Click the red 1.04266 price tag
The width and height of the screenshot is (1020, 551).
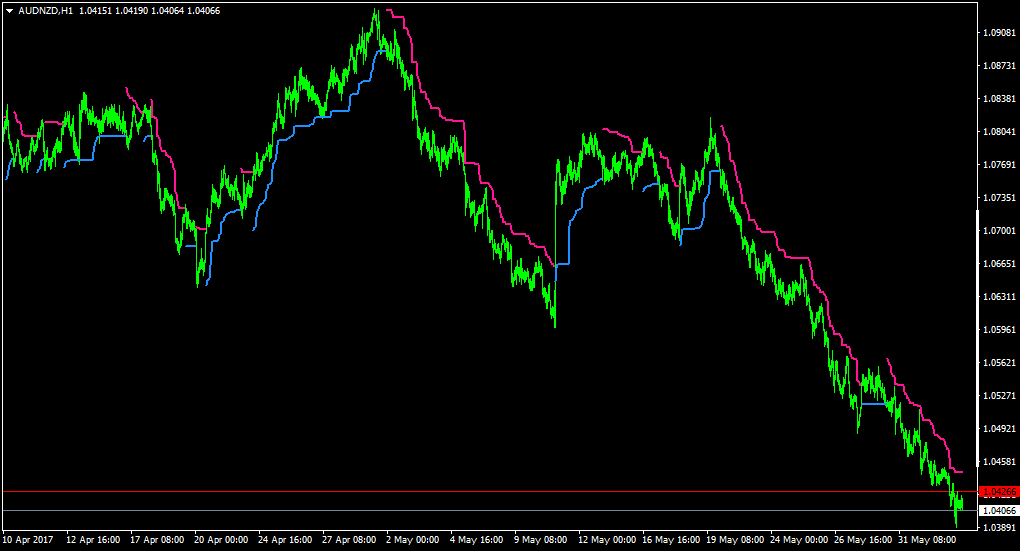tap(999, 492)
